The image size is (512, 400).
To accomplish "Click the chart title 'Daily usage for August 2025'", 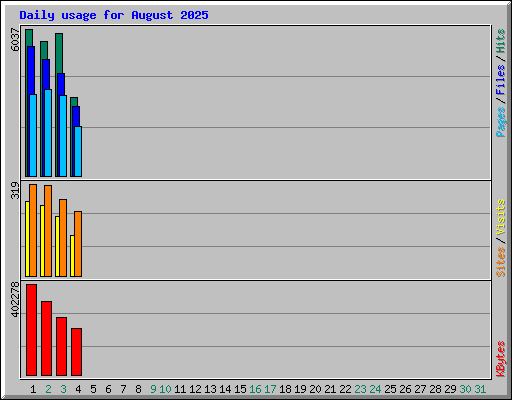I will [x=114, y=15].
